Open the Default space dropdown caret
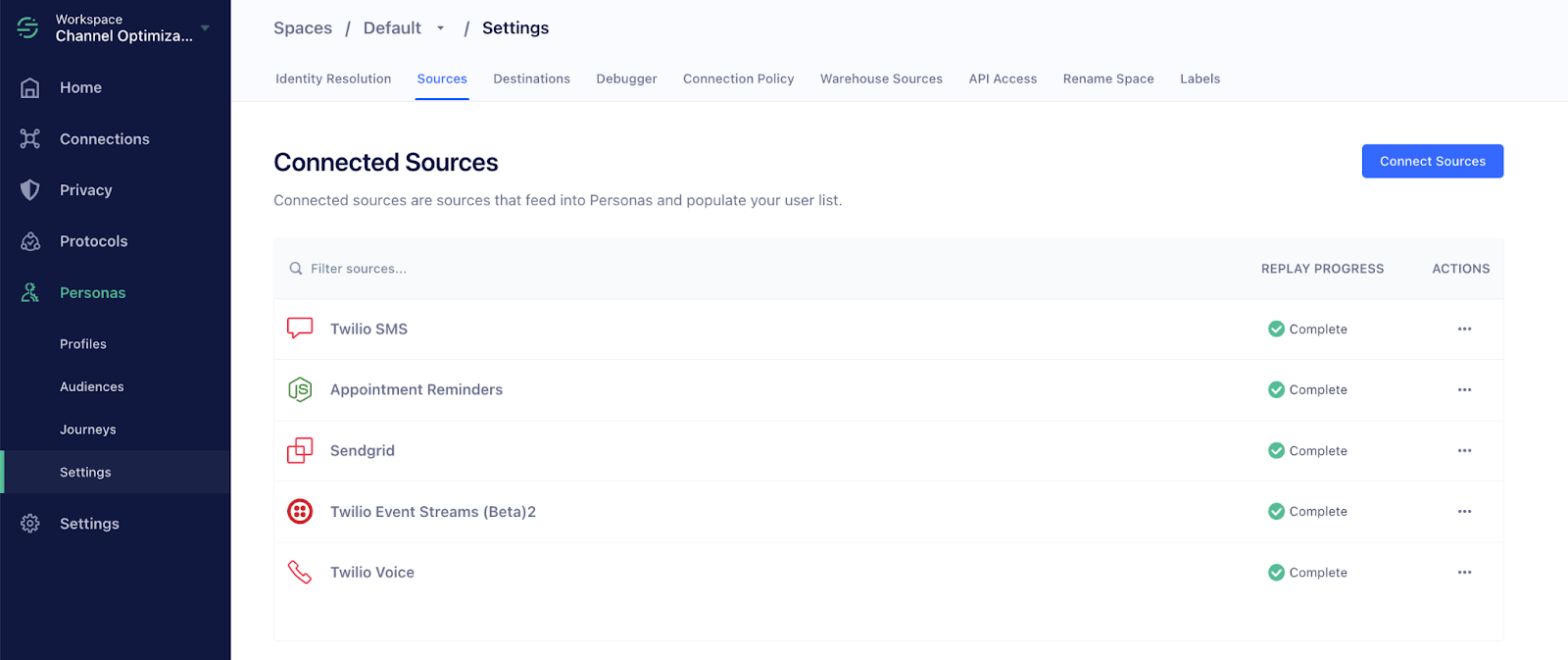This screenshot has width=1568, height=660. tap(440, 28)
